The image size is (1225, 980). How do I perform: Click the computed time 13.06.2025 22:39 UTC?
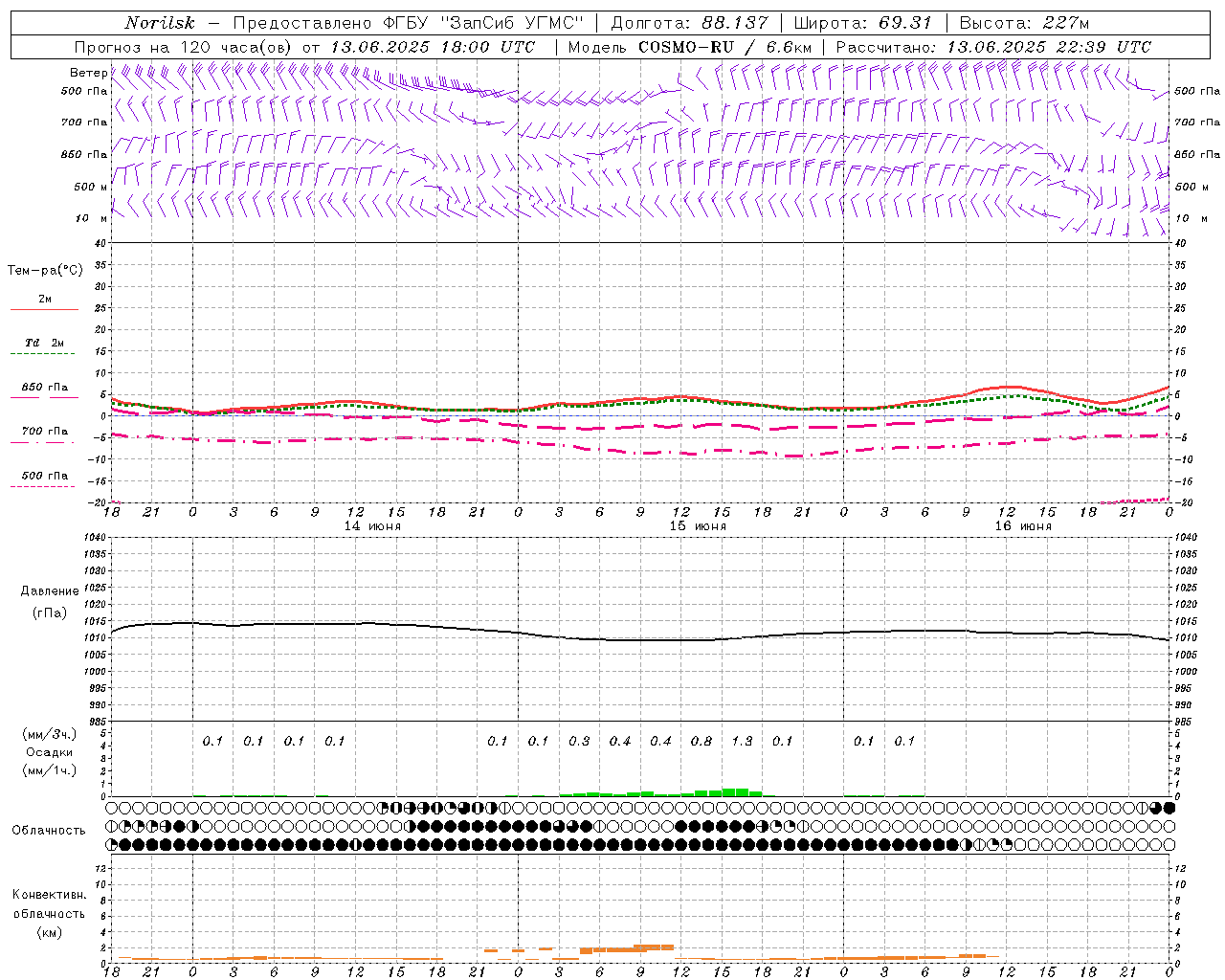1049,47
